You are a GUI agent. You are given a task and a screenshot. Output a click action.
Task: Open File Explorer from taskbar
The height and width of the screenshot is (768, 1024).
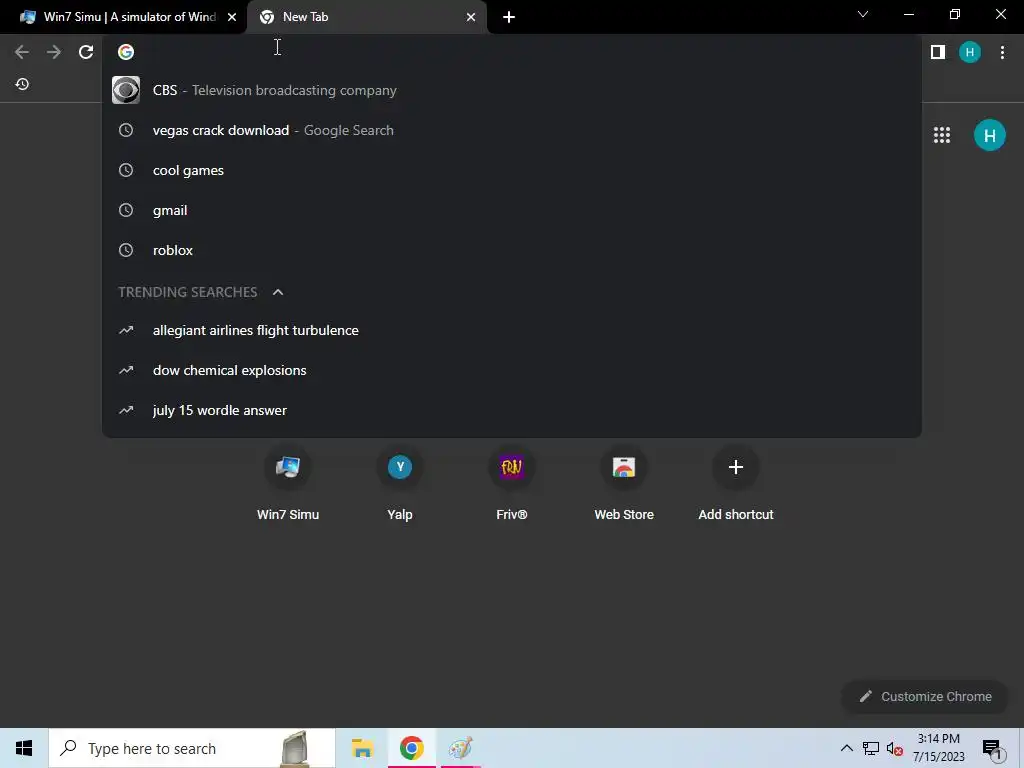pyautogui.click(x=362, y=748)
